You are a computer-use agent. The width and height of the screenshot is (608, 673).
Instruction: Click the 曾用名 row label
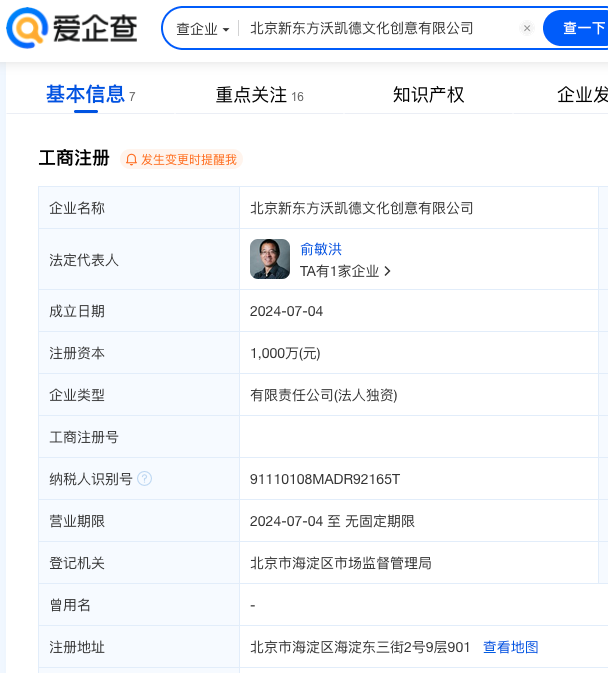pyautogui.click(x=70, y=605)
